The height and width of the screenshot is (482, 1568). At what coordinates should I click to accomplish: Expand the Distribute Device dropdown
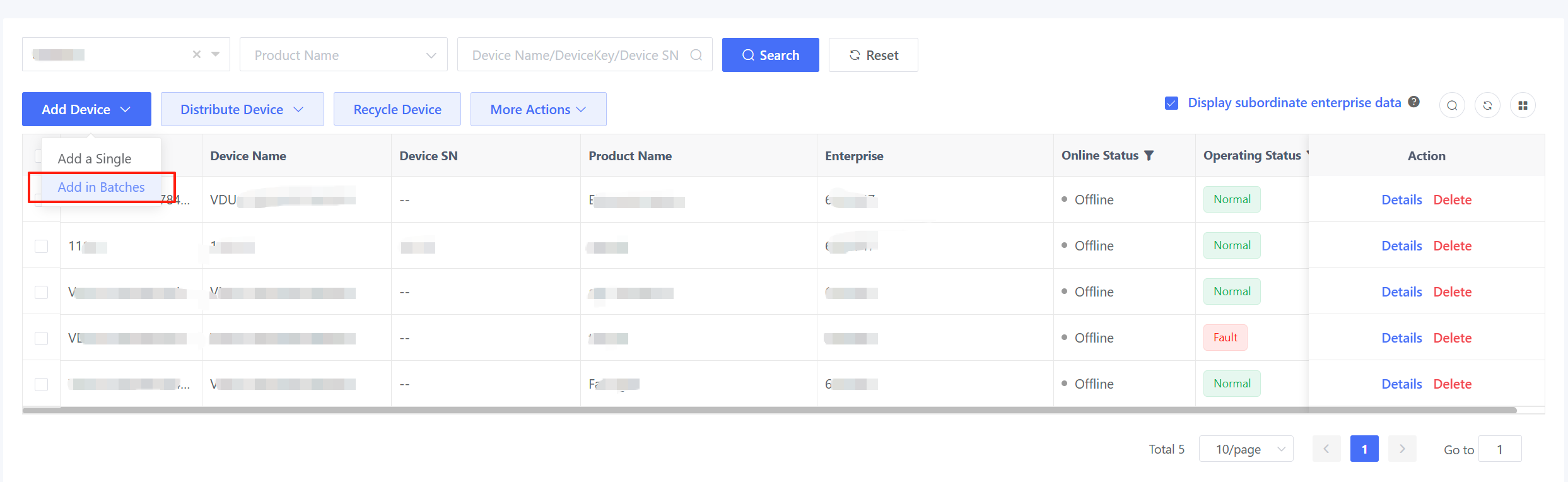242,109
